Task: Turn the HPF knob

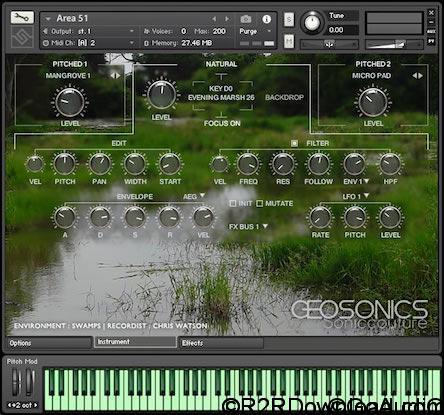Action: pyautogui.click(x=390, y=164)
